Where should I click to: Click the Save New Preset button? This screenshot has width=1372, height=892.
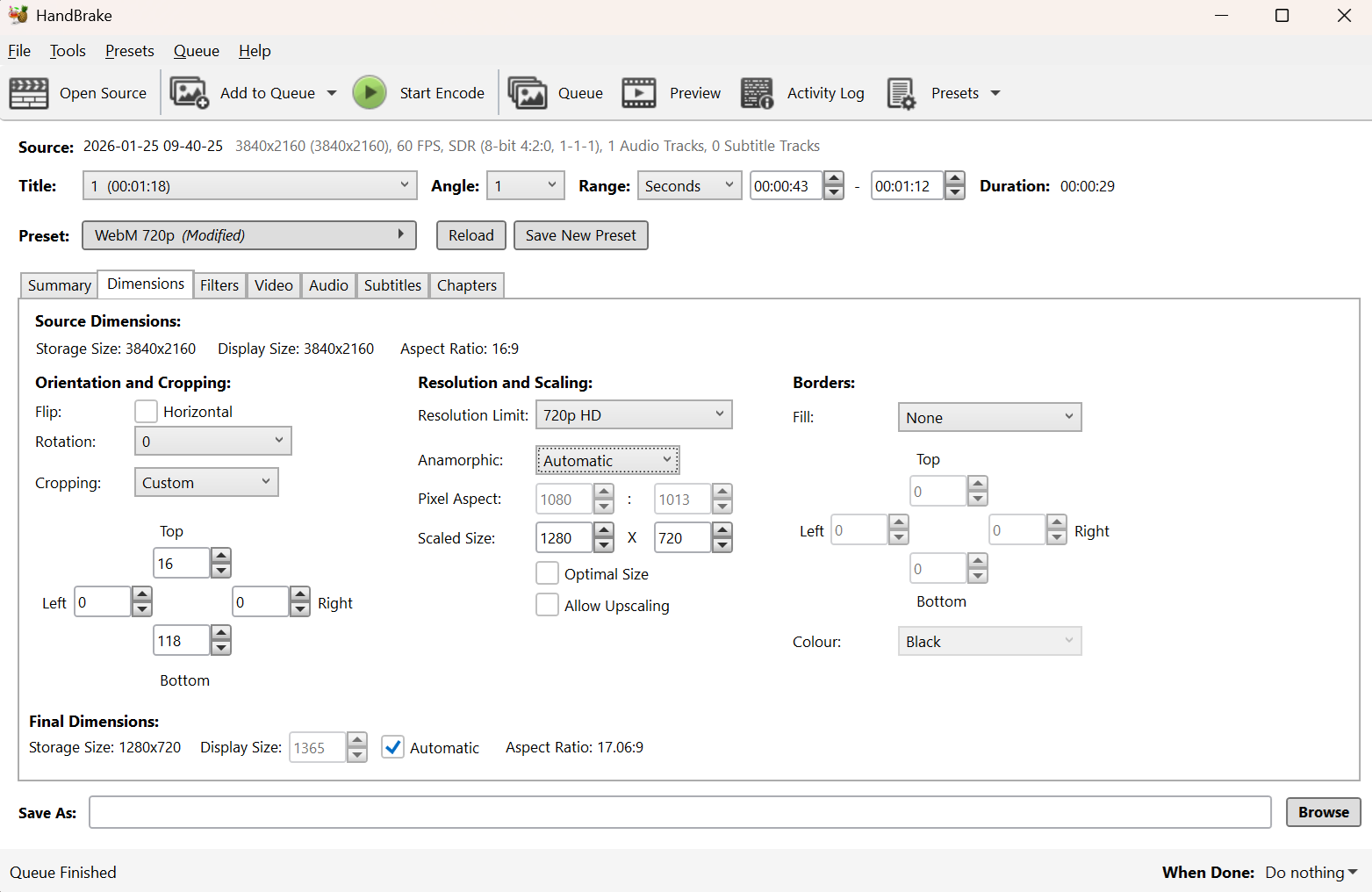pos(580,235)
